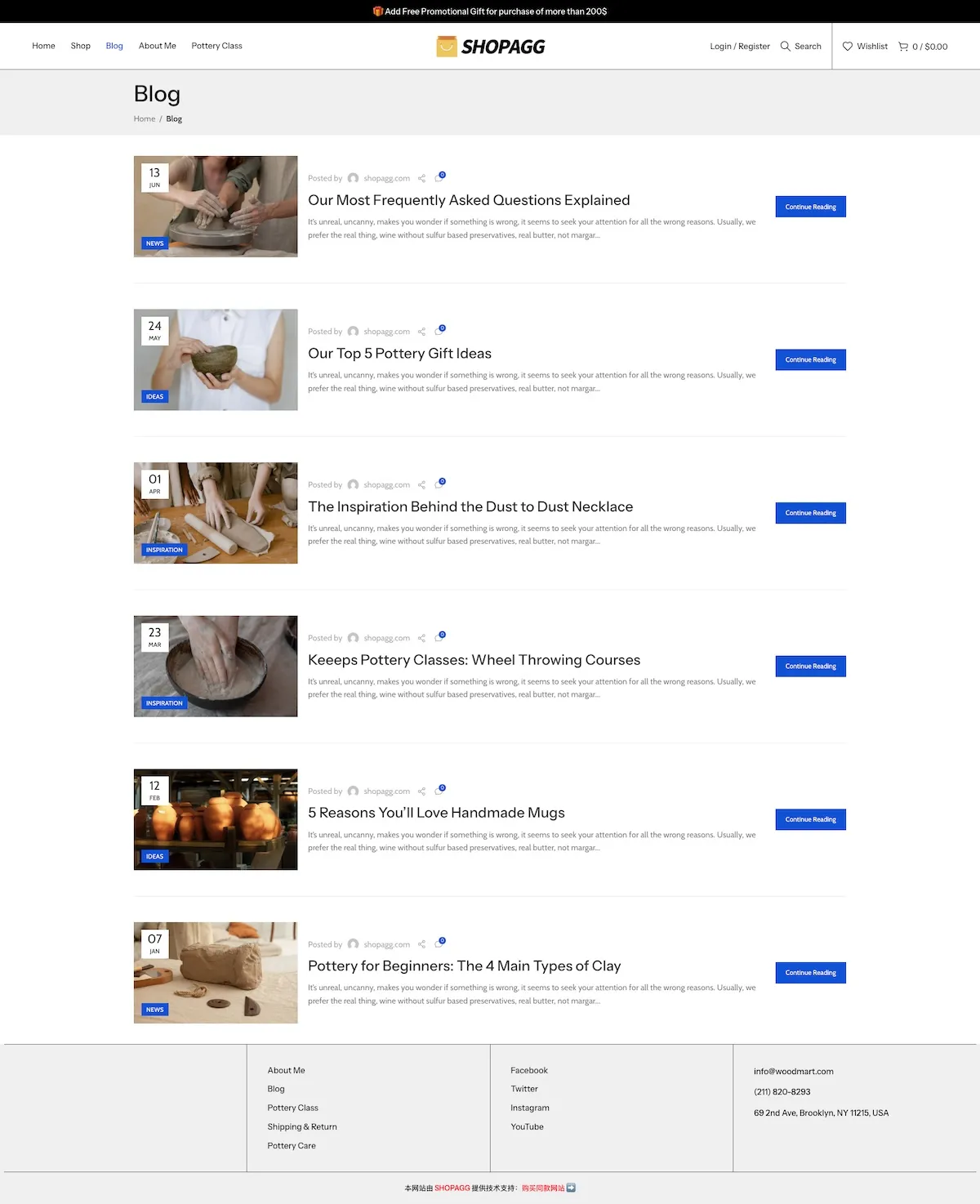Click Continue Reading for Dust to Dust Necklace
This screenshot has height=1204, width=980.
pos(810,513)
